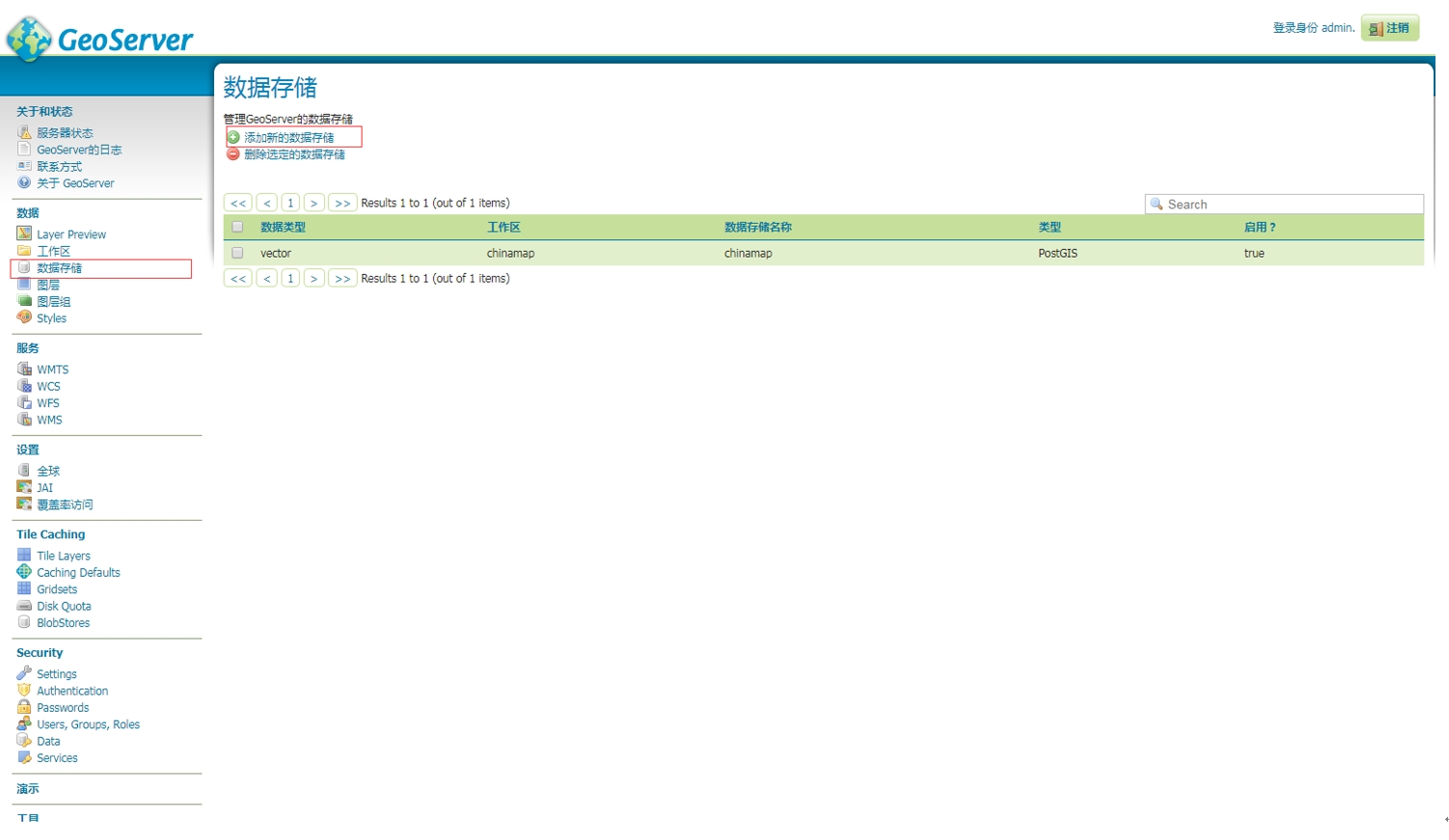Click the Disk Quota icon

24,606
